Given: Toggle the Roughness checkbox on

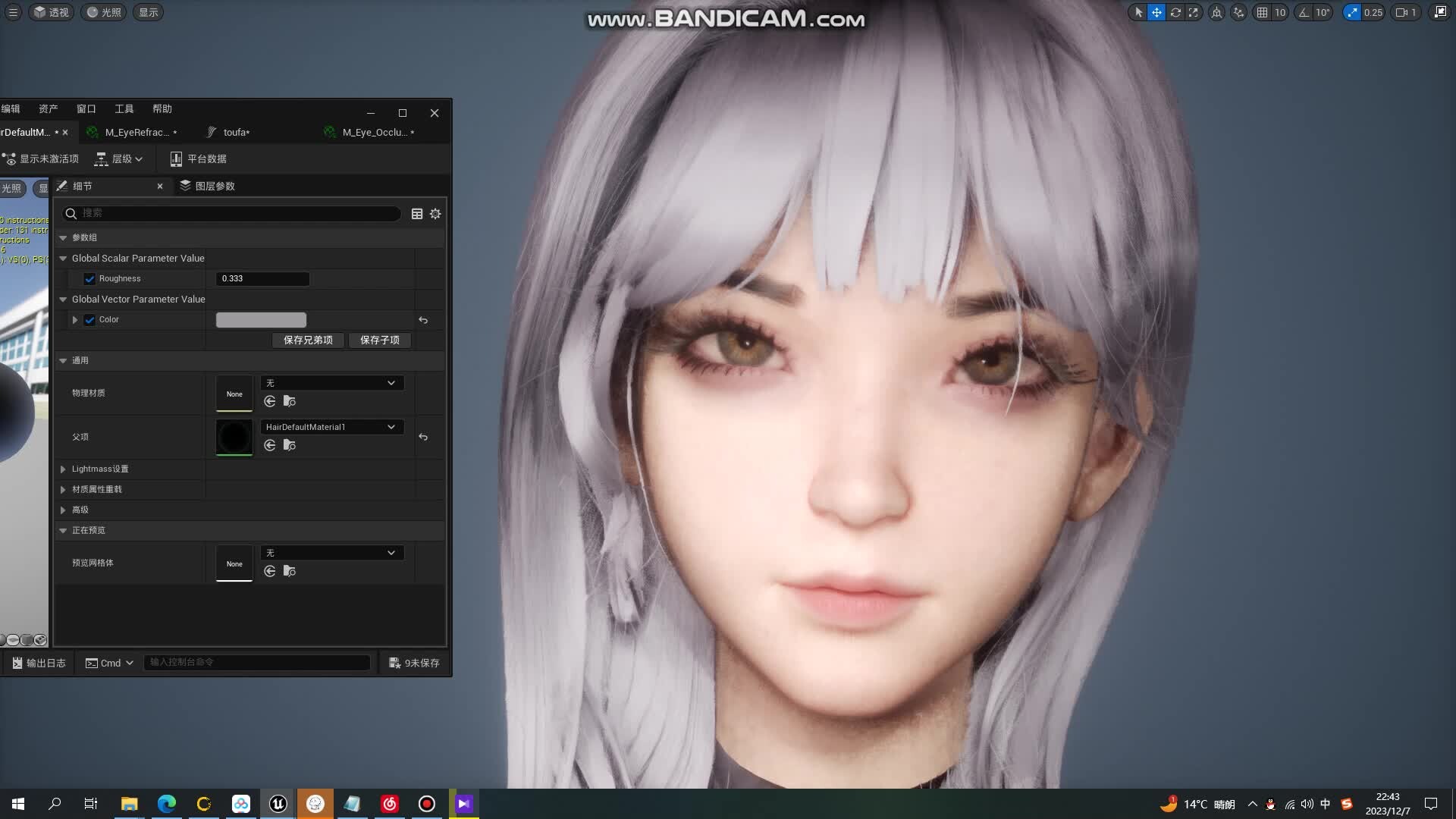Looking at the screenshot, I should tap(89, 278).
